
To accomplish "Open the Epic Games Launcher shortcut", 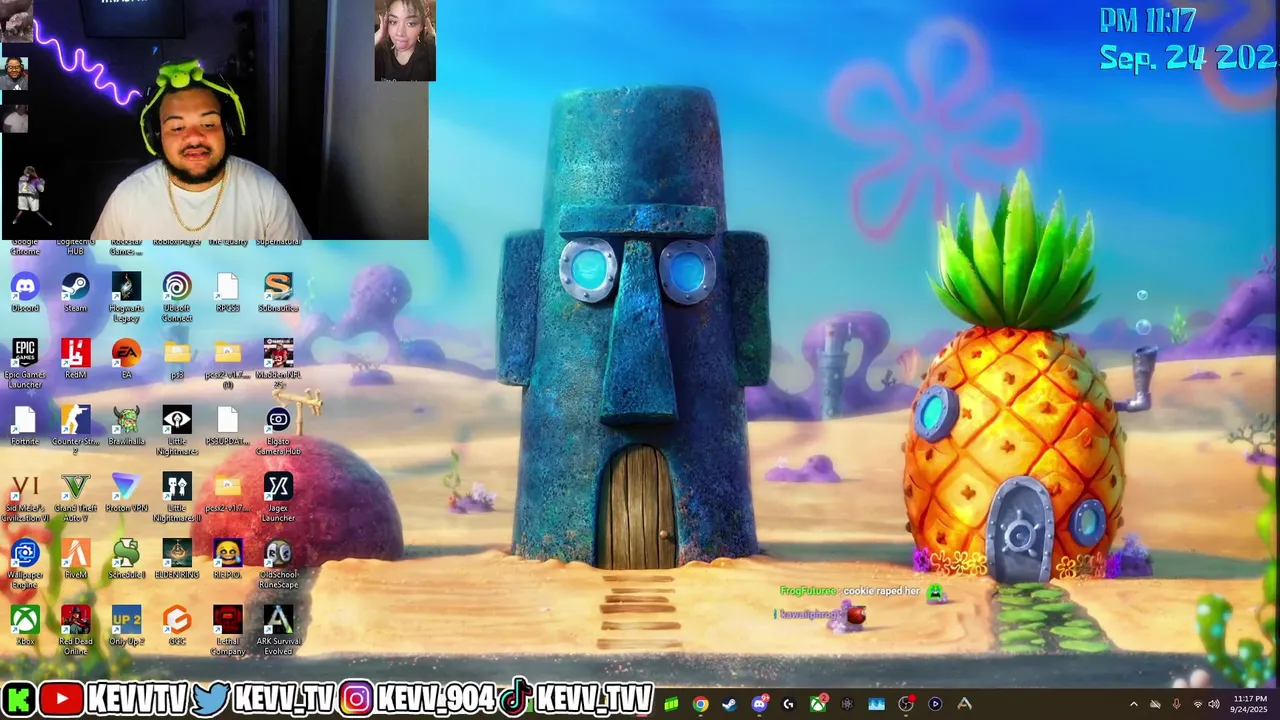I will click(x=25, y=364).
